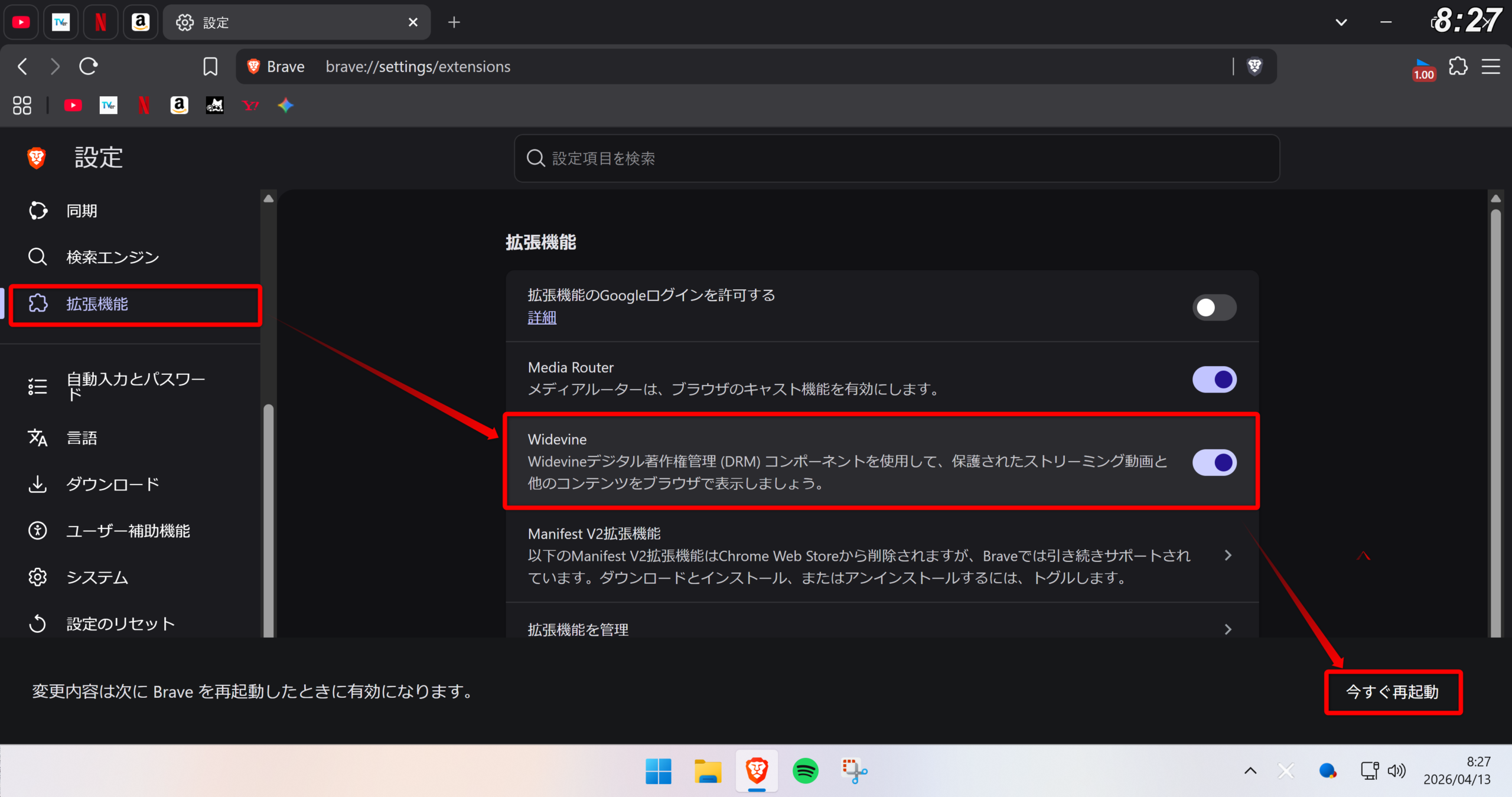
Task: Click the 今すぐ再起動 button
Action: tap(1393, 692)
